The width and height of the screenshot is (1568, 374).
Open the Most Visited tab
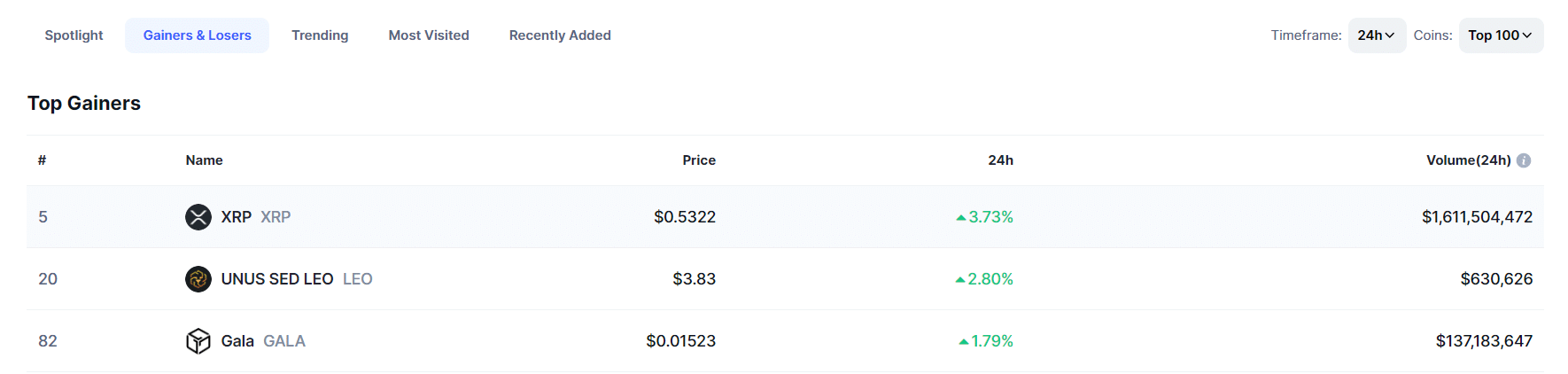pyautogui.click(x=429, y=35)
